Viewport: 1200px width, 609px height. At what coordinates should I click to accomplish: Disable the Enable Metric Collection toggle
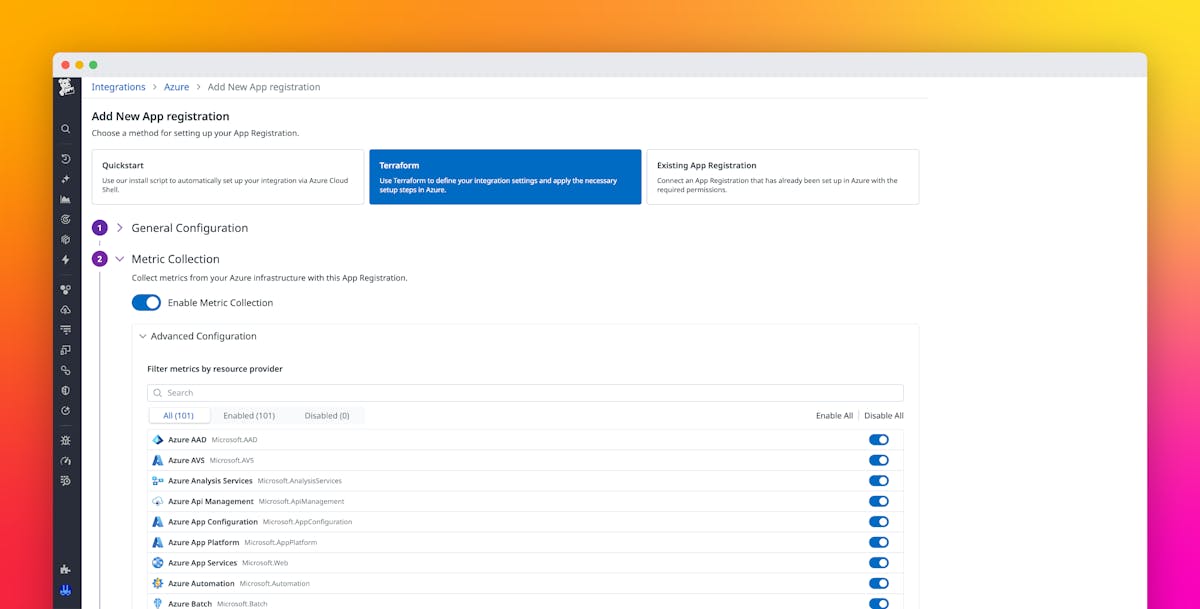coord(146,302)
